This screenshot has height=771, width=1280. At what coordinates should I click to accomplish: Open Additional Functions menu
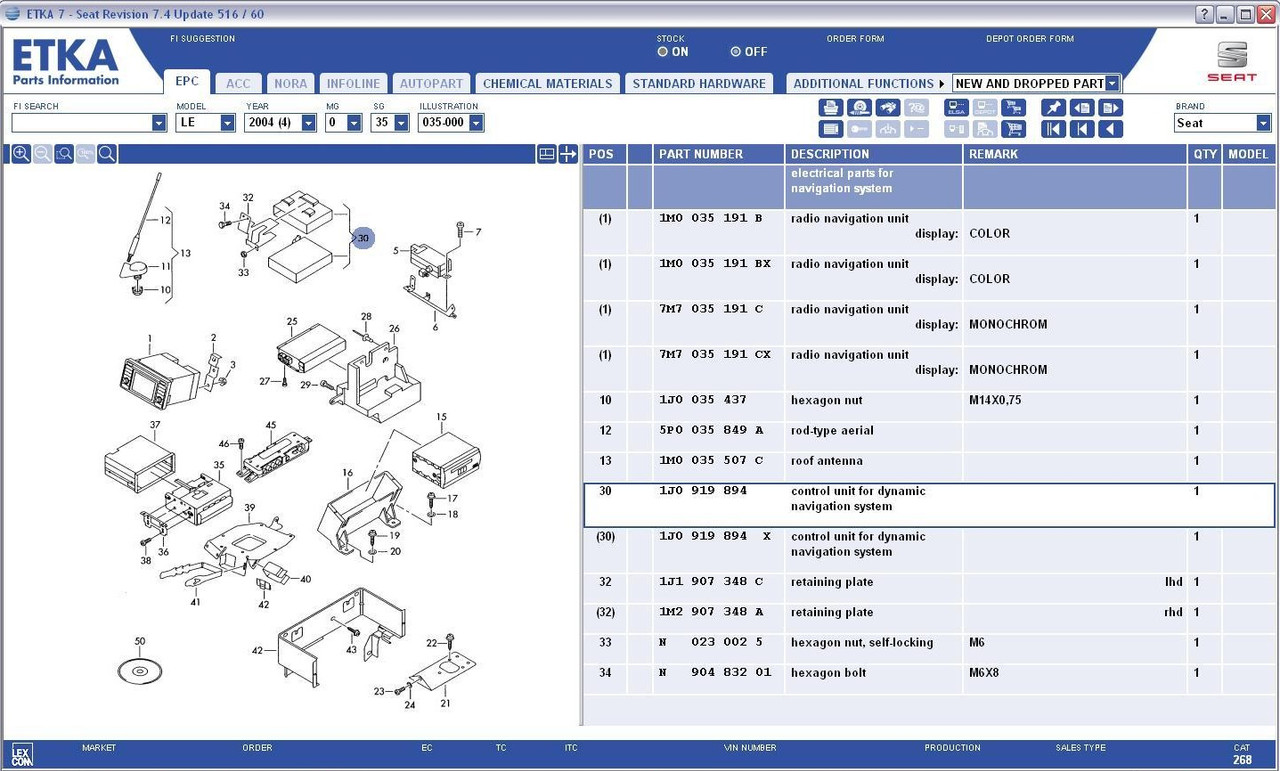[869, 84]
